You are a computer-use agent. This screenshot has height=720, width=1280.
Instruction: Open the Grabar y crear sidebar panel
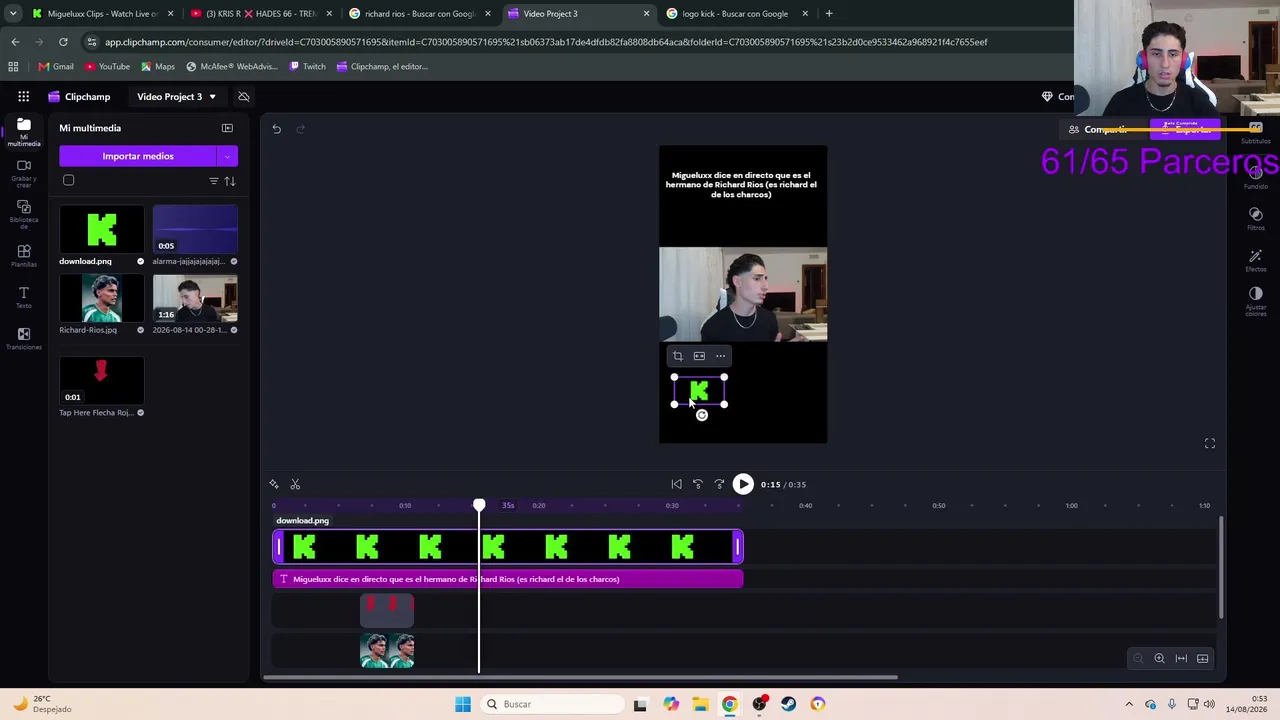click(x=24, y=172)
